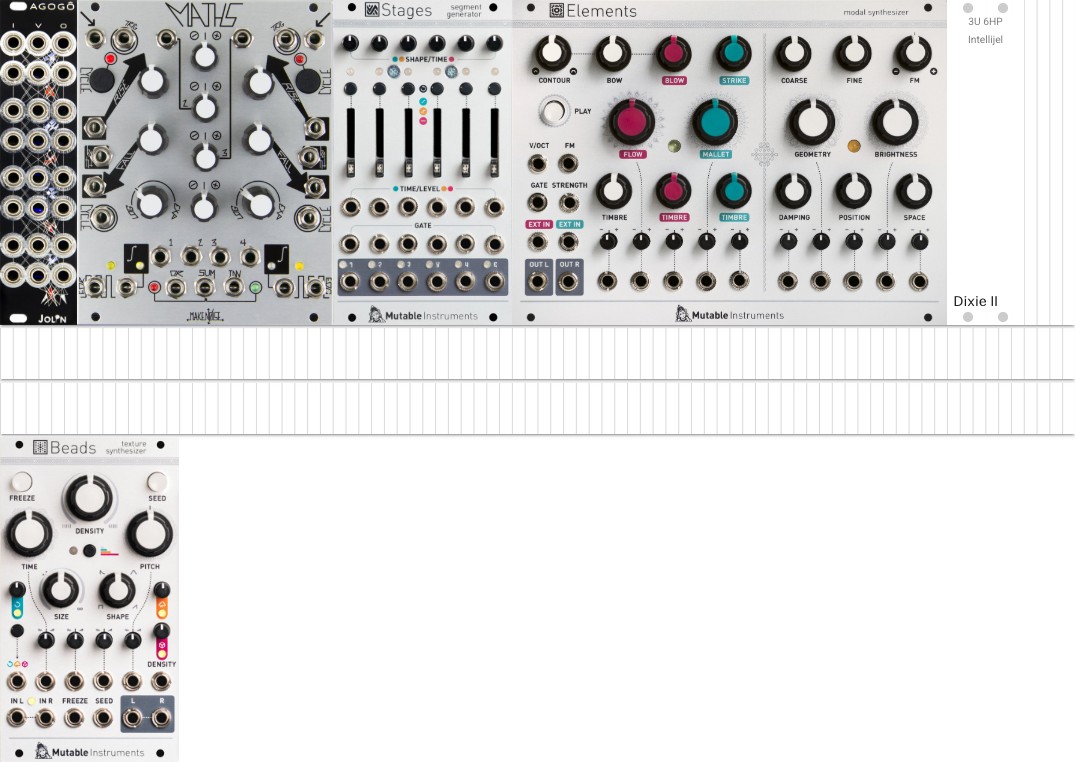Image resolution: width=1075 pixels, height=762 pixels.
Task: Click the first TIME/LEVEL jack on Stages
Action: 350,206
